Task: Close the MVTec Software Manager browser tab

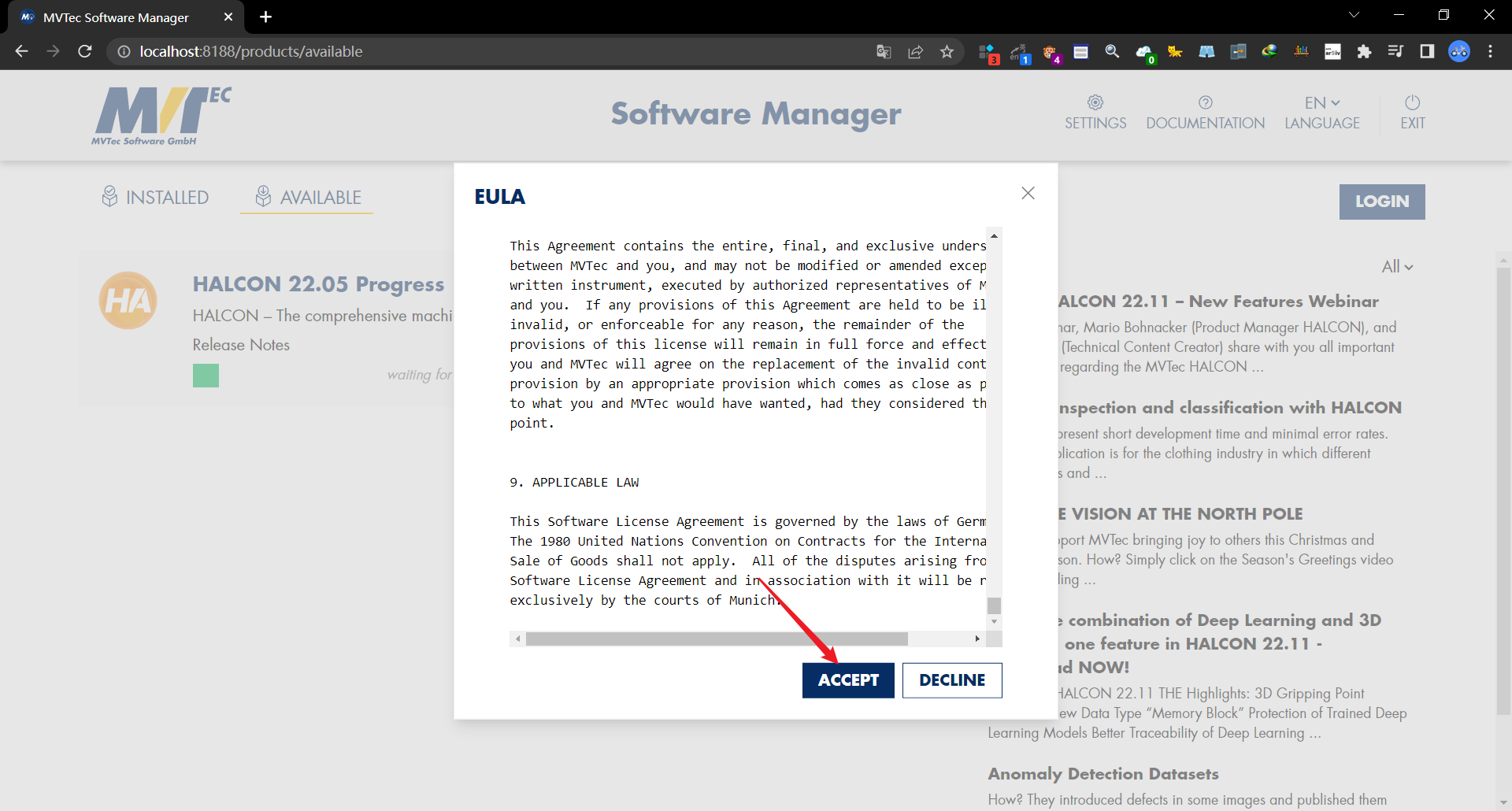Action: pos(228,17)
